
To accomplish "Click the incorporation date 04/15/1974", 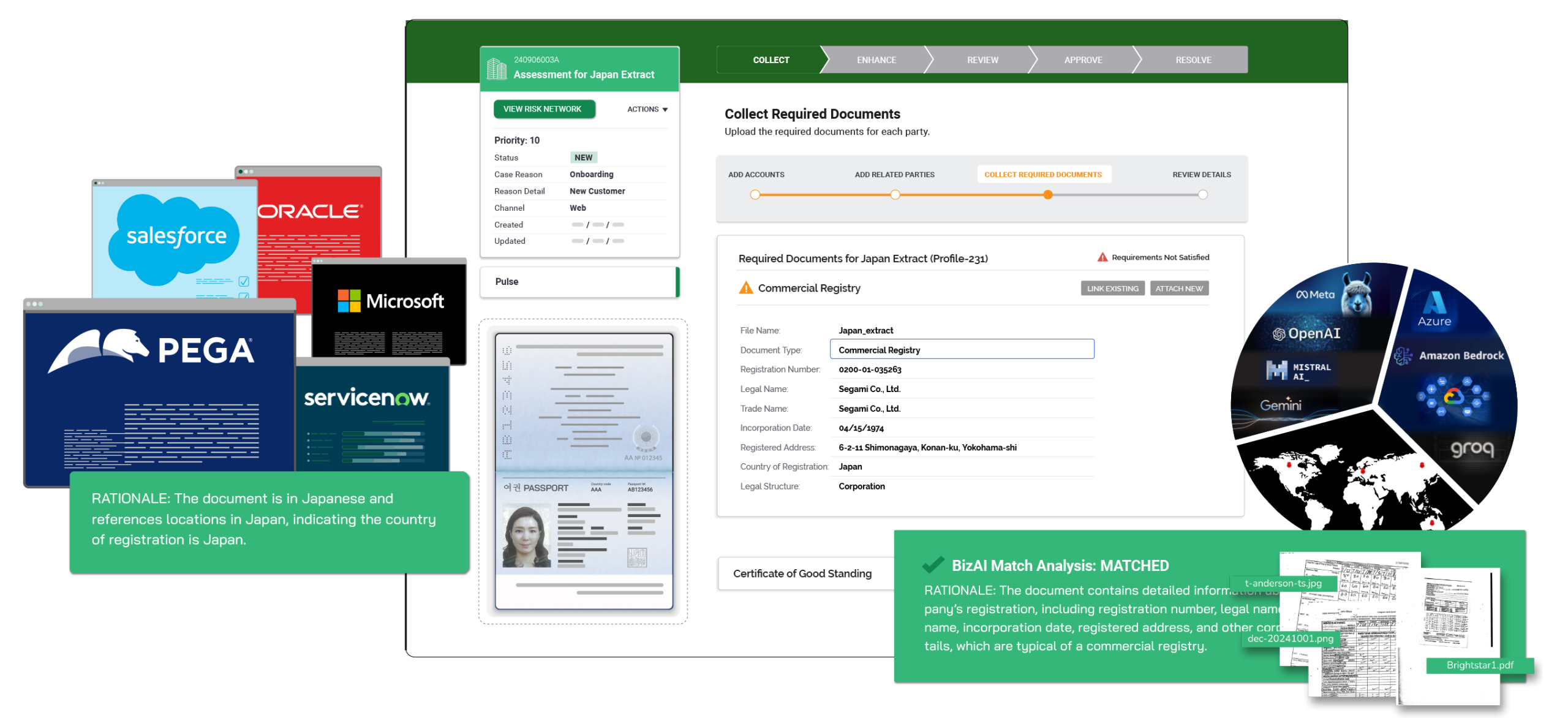I will click(861, 428).
